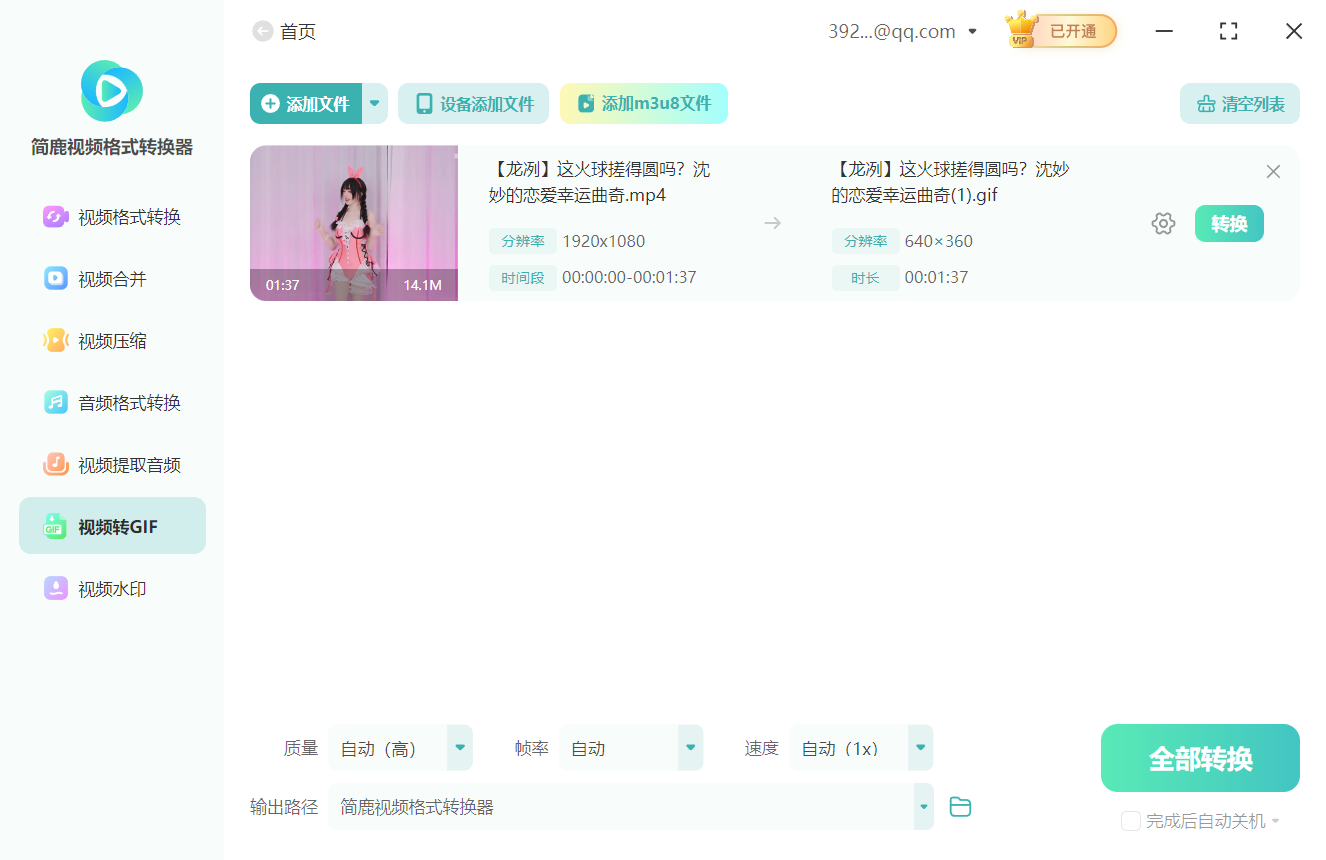Go back using the 首页 arrow icon
The image size is (1326, 860).
[x=263, y=32]
